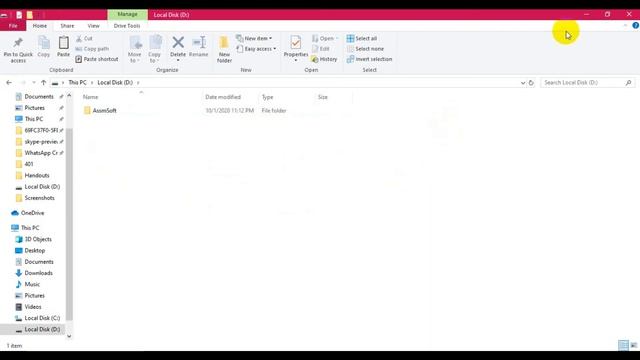640x360 pixels.
Task: Sort by Name column header
Action: point(91,97)
